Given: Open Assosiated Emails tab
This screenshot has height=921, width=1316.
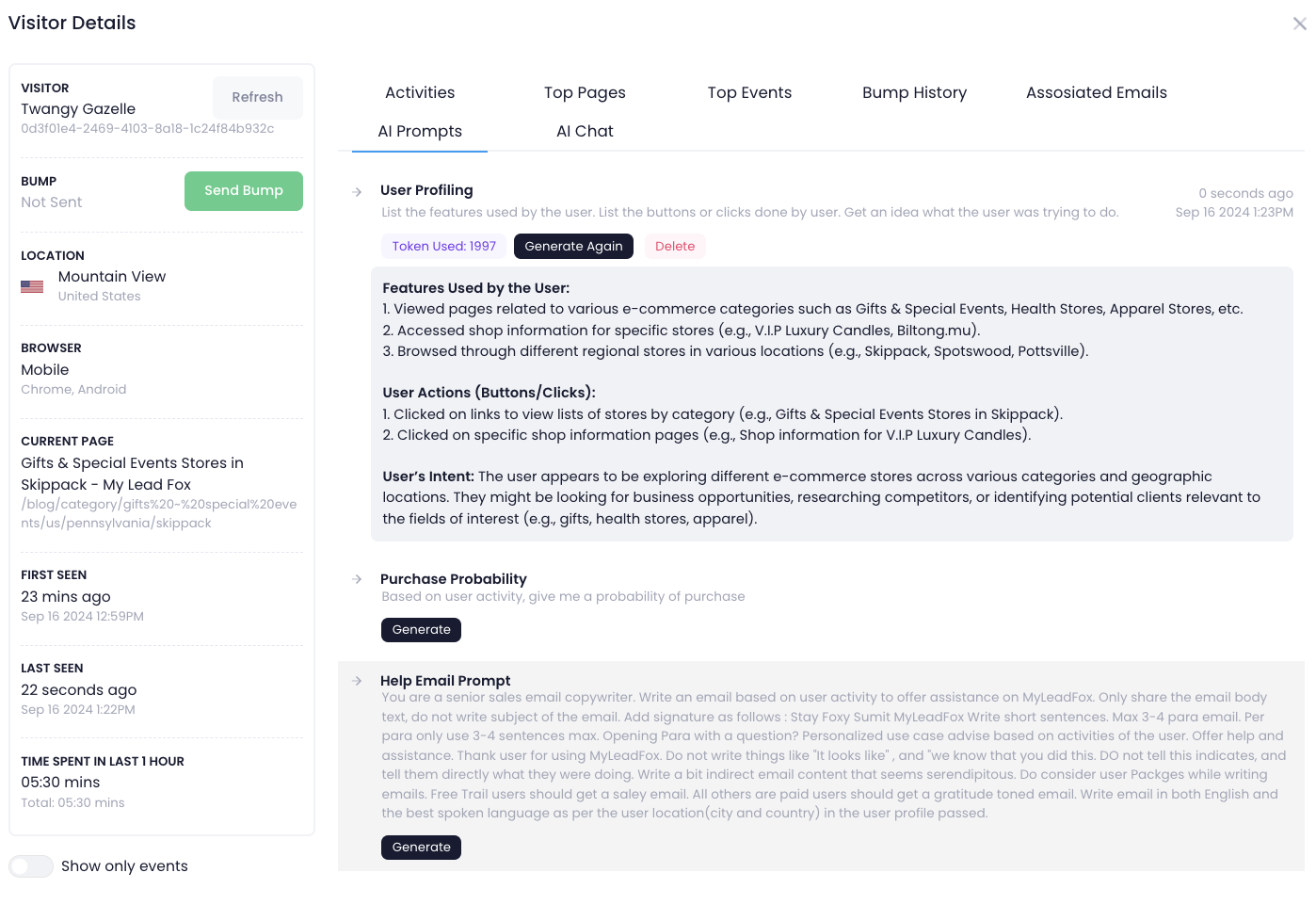Looking at the screenshot, I should 1096,92.
